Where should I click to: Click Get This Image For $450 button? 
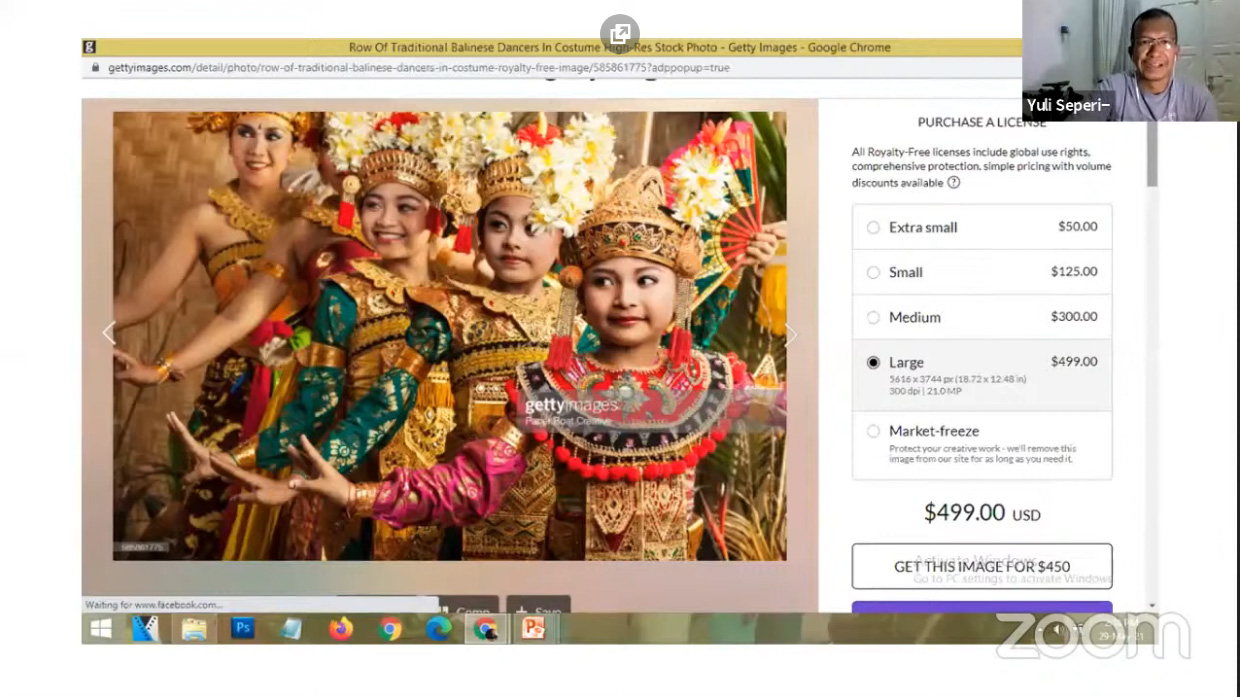point(981,566)
